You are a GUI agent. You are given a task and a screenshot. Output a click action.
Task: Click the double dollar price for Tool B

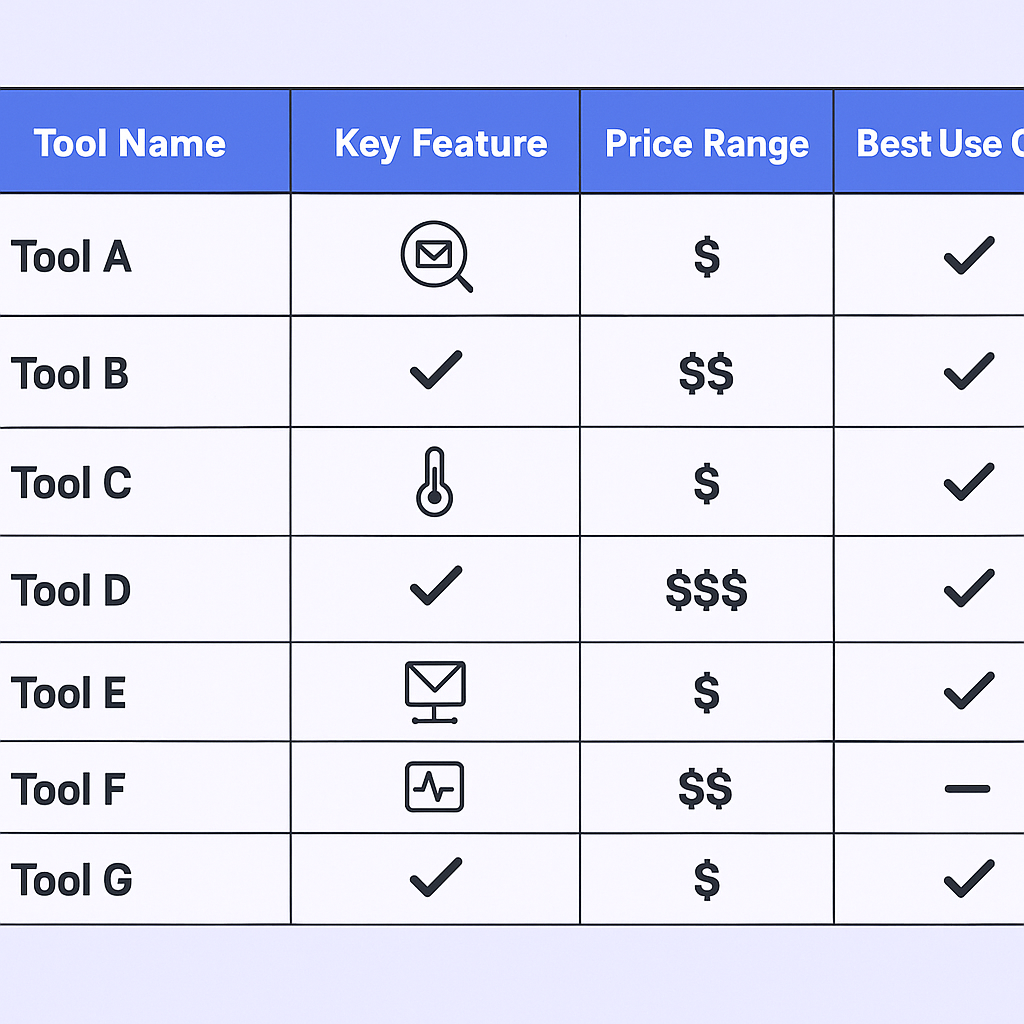point(706,374)
